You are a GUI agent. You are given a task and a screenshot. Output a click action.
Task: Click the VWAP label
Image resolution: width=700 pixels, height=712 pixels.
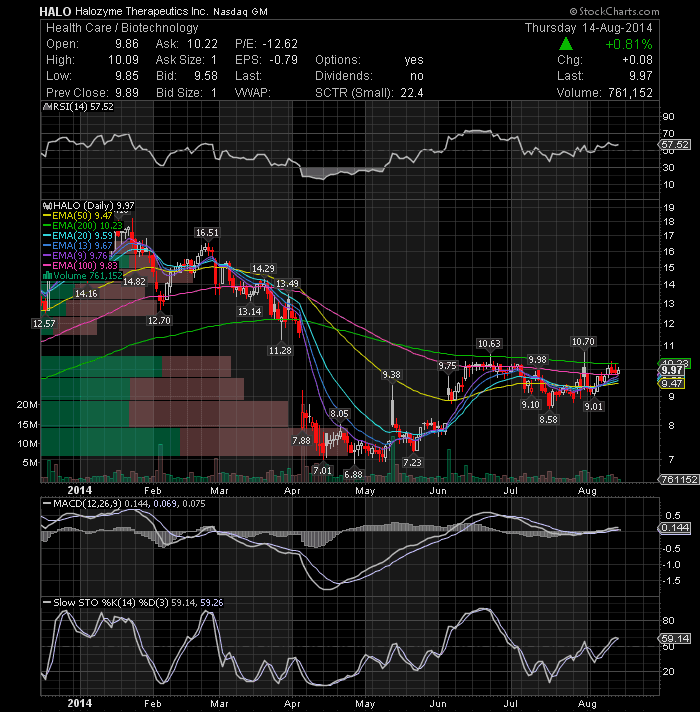(x=252, y=93)
